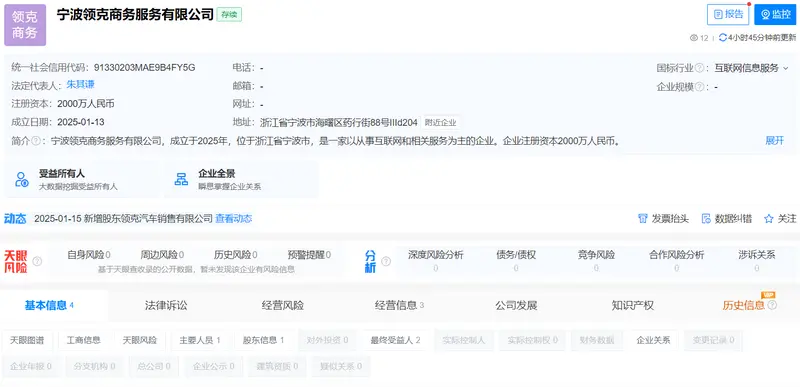
Task: Select the 股东信息 sub-tab
Action: pyautogui.click(x=264, y=340)
